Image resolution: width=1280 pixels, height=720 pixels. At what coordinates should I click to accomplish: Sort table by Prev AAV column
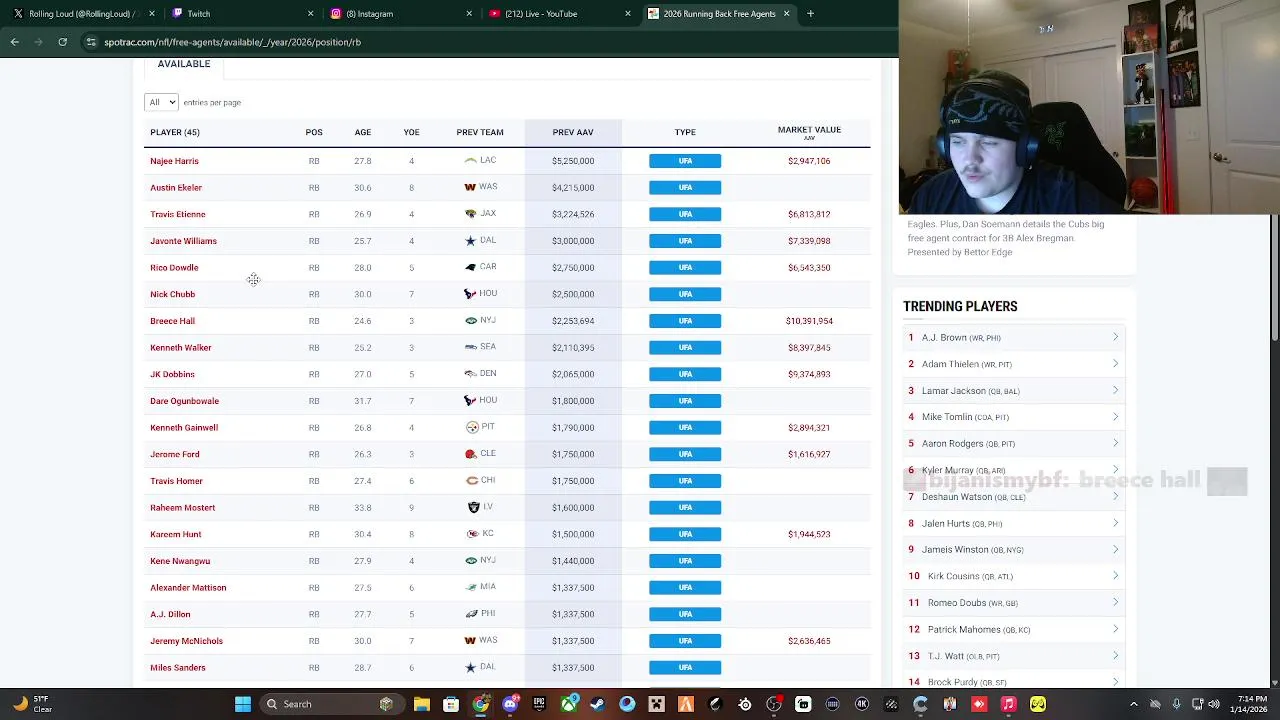pyautogui.click(x=573, y=132)
